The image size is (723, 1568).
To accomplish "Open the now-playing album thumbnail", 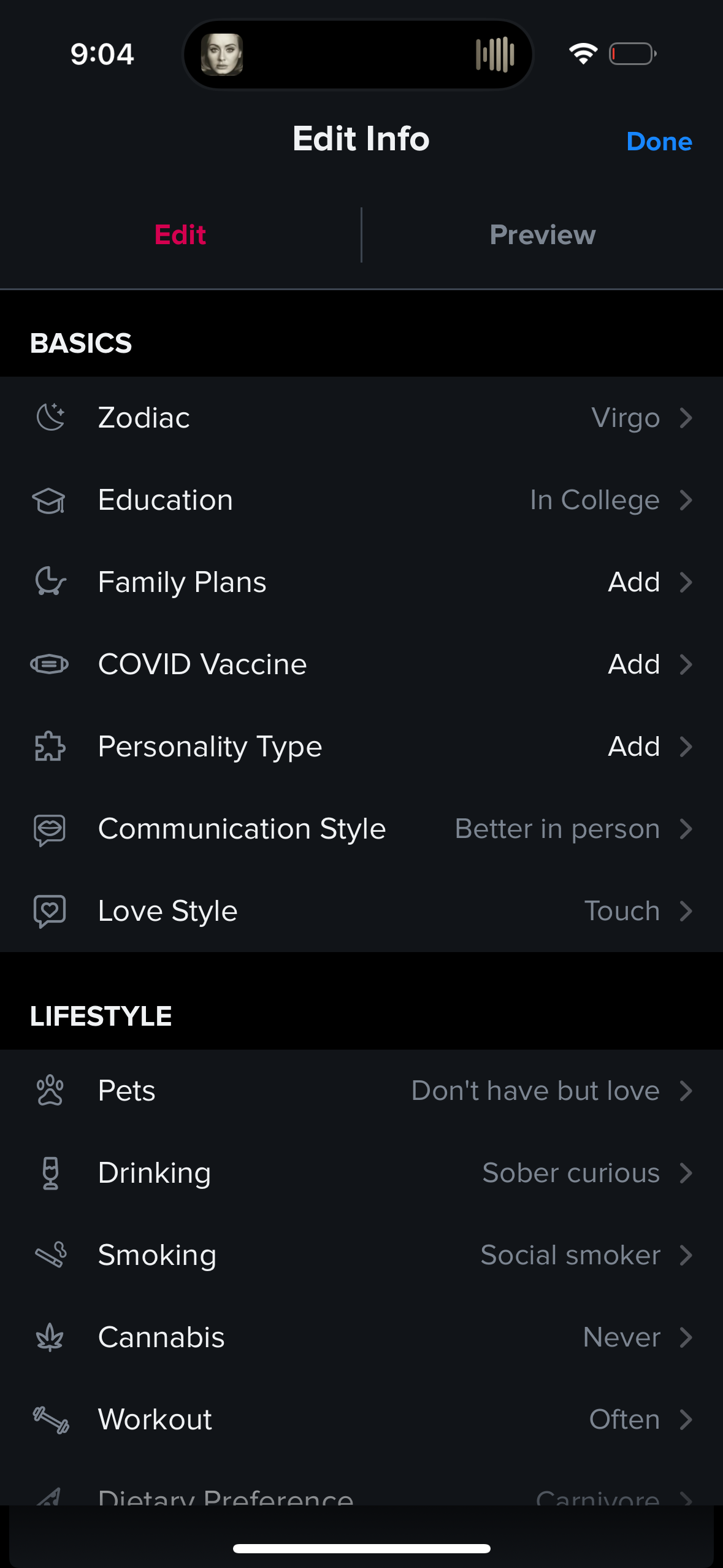I will [x=222, y=55].
